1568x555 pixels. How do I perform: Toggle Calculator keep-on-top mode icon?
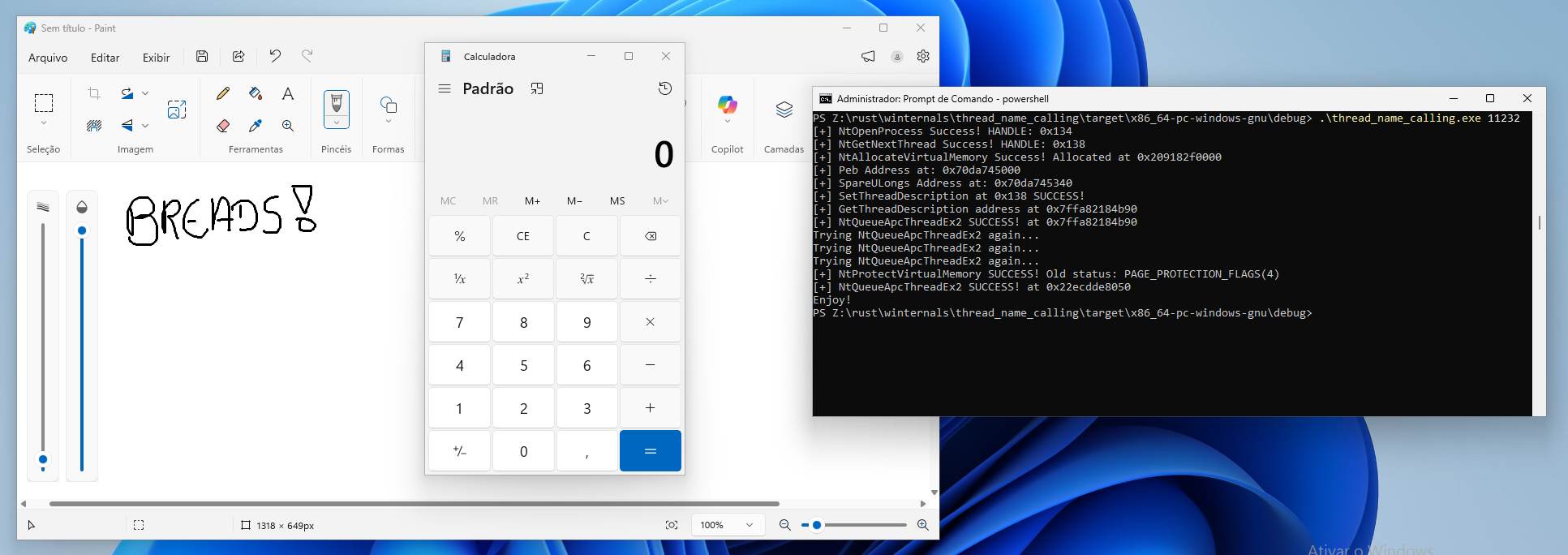537,88
